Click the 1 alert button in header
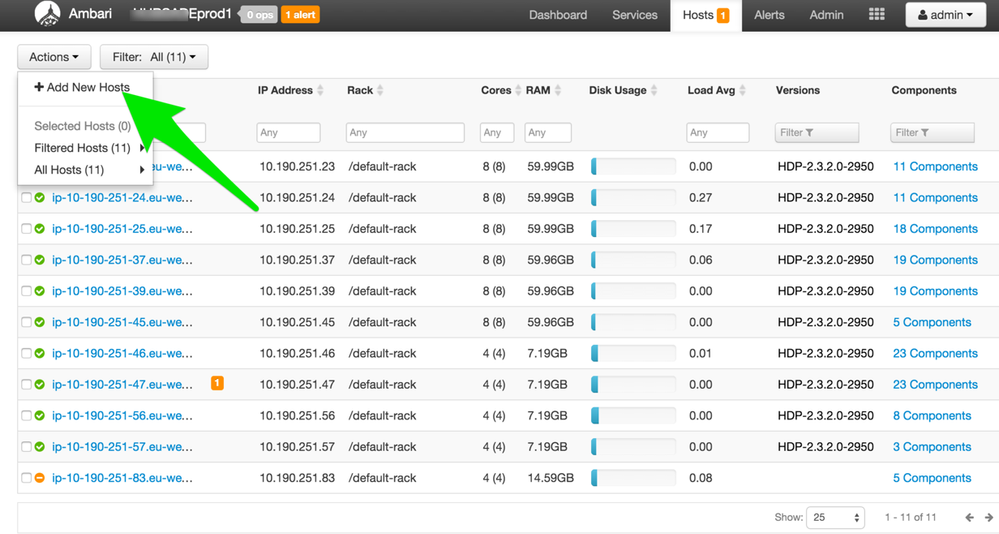Viewport: 999px width, 534px height. coord(300,15)
